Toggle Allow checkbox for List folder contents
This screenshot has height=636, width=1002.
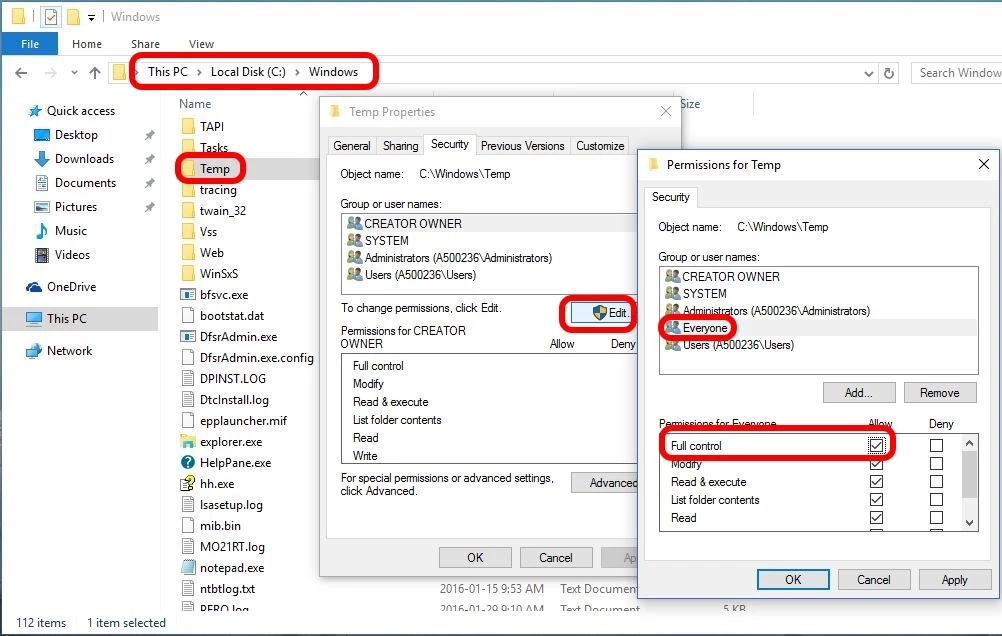click(876, 499)
